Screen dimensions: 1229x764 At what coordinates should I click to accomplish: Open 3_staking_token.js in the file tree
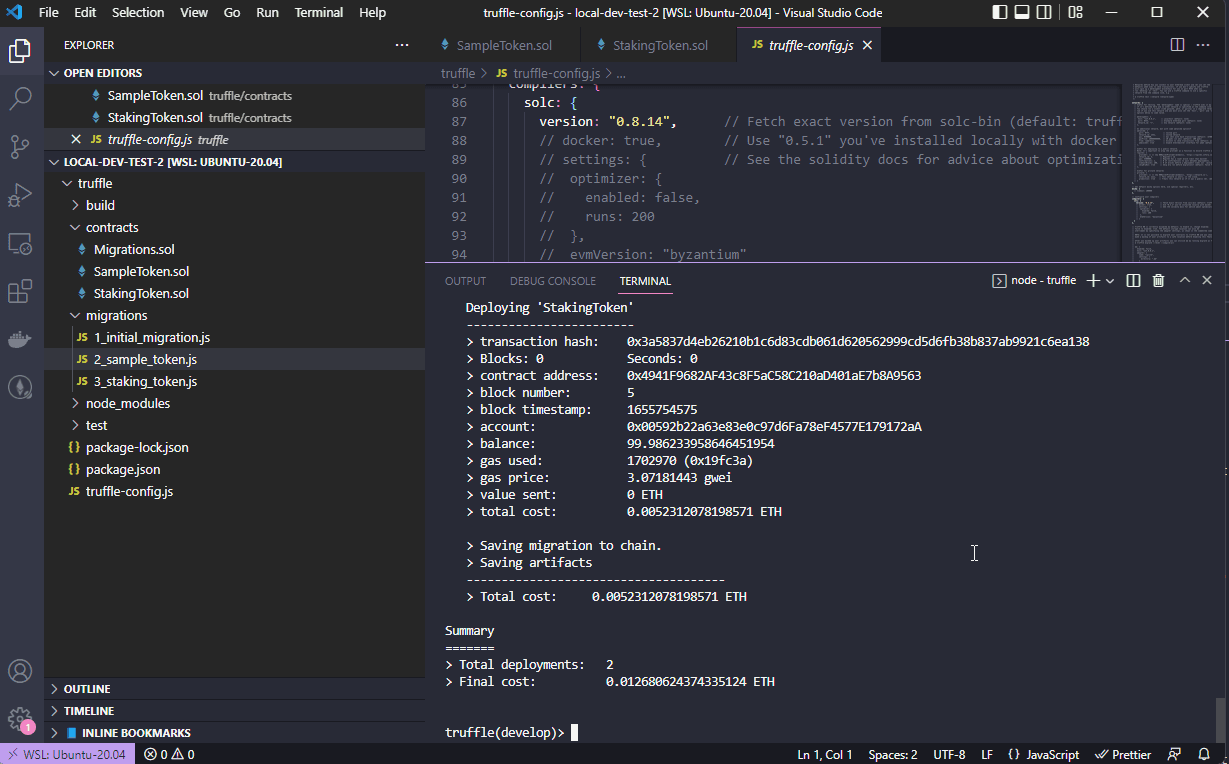(235, 381)
